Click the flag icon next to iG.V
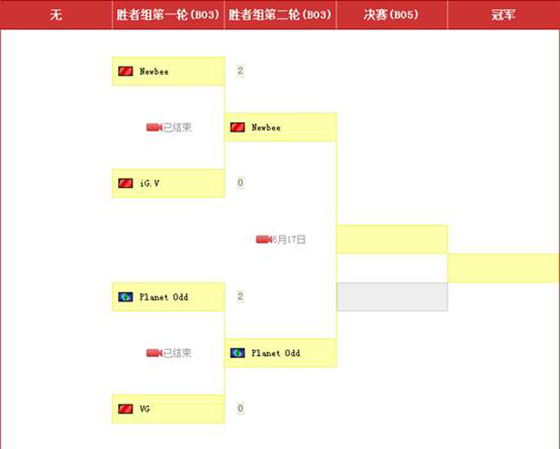This screenshot has height=449, width=560. click(x=125, y=183)
